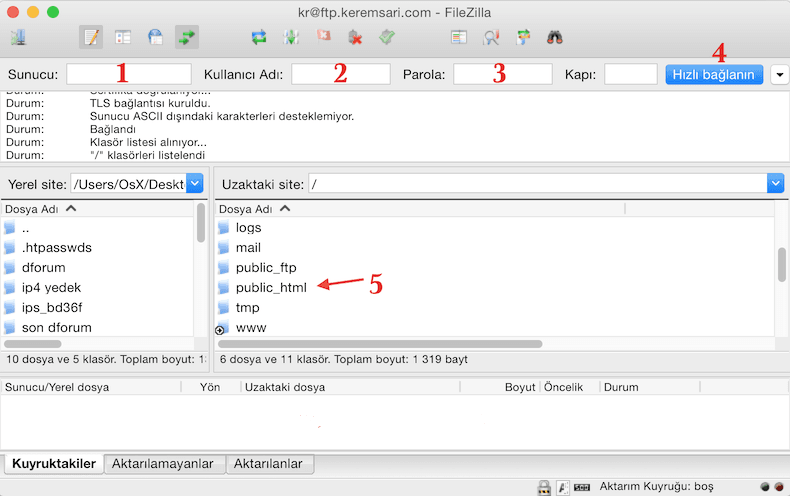This screenshot has height=496, width=790.
Task: Click the Yerel site path box
Action: click(128, 184)
